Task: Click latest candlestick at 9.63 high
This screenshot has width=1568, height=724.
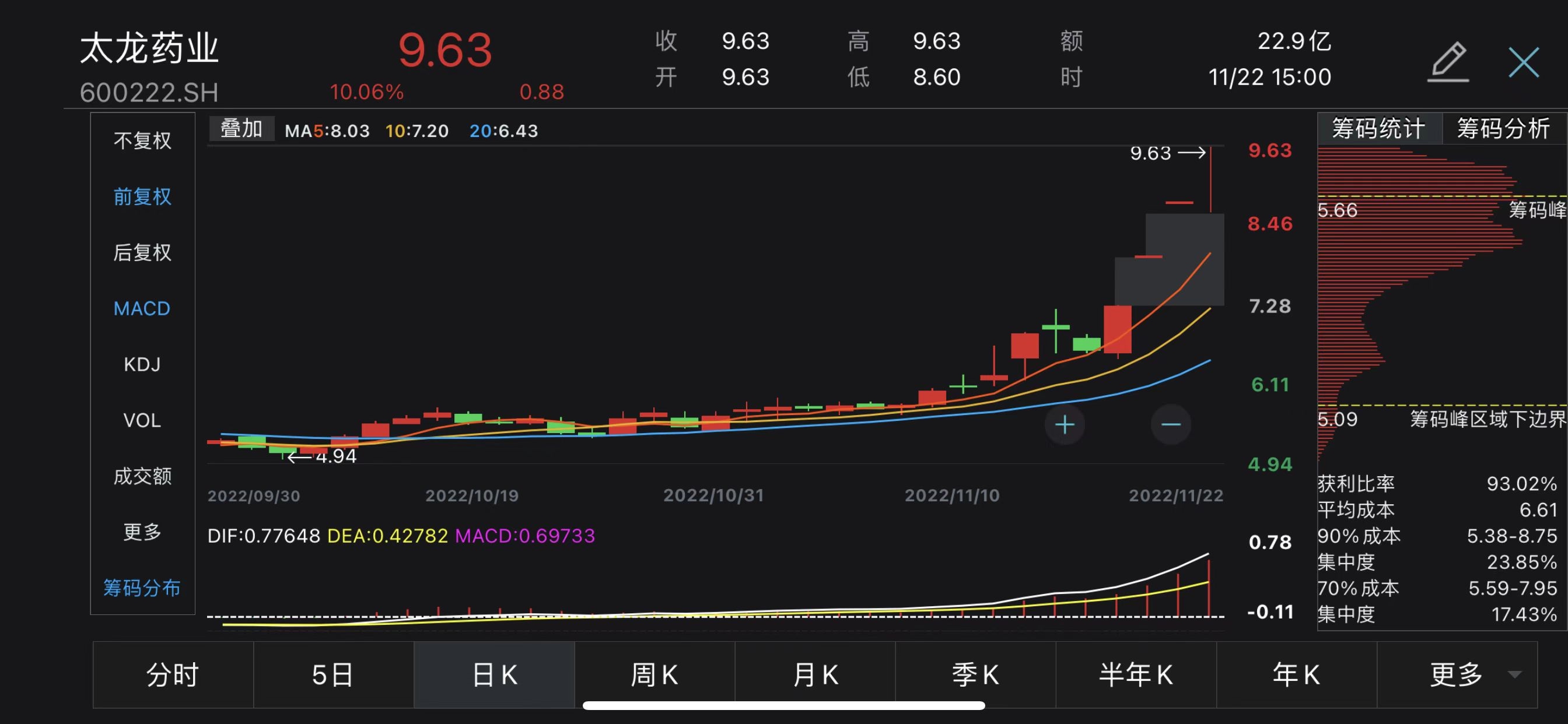Action: click(x=1210, y=180)
